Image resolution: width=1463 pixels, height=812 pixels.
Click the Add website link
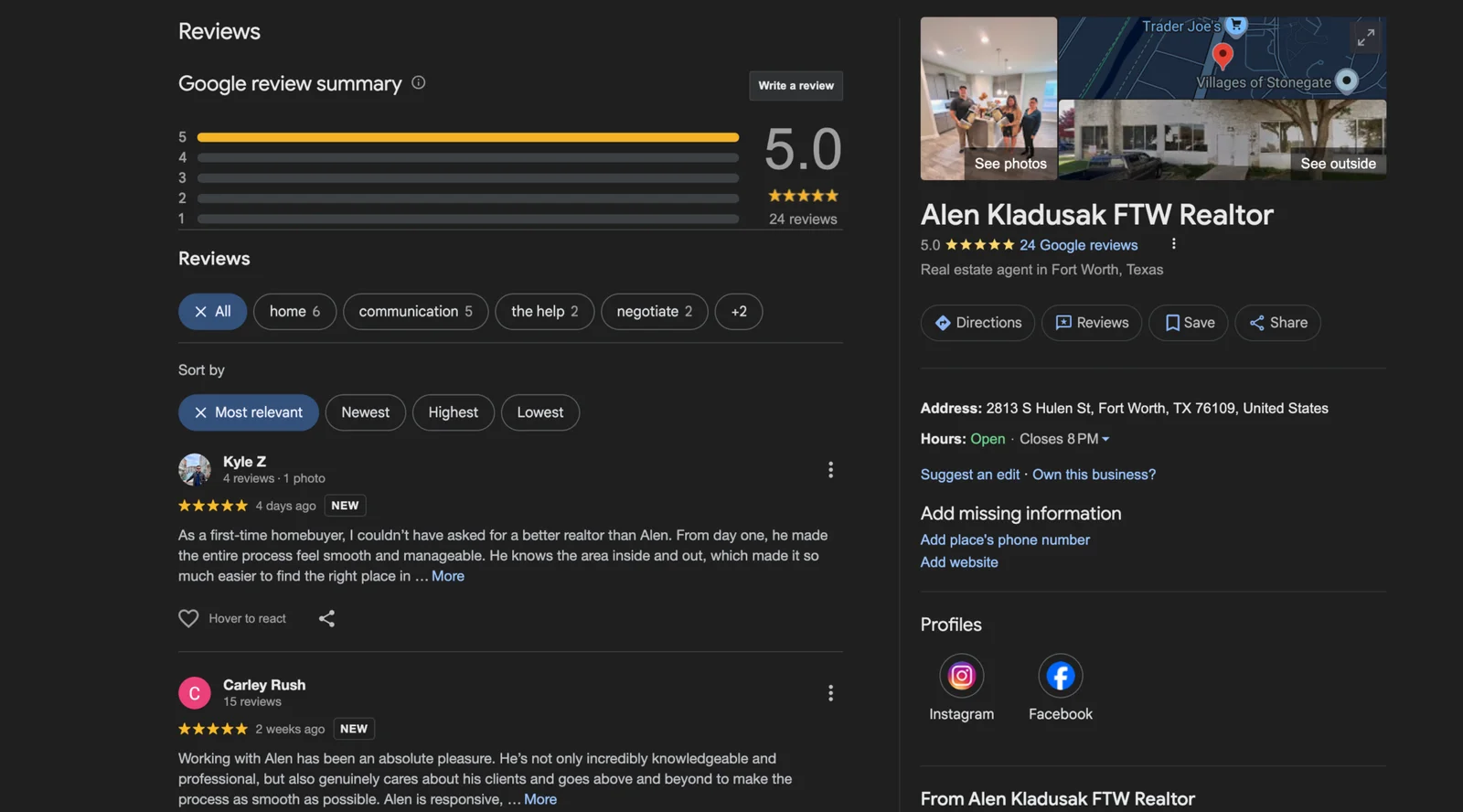point(959,562)
